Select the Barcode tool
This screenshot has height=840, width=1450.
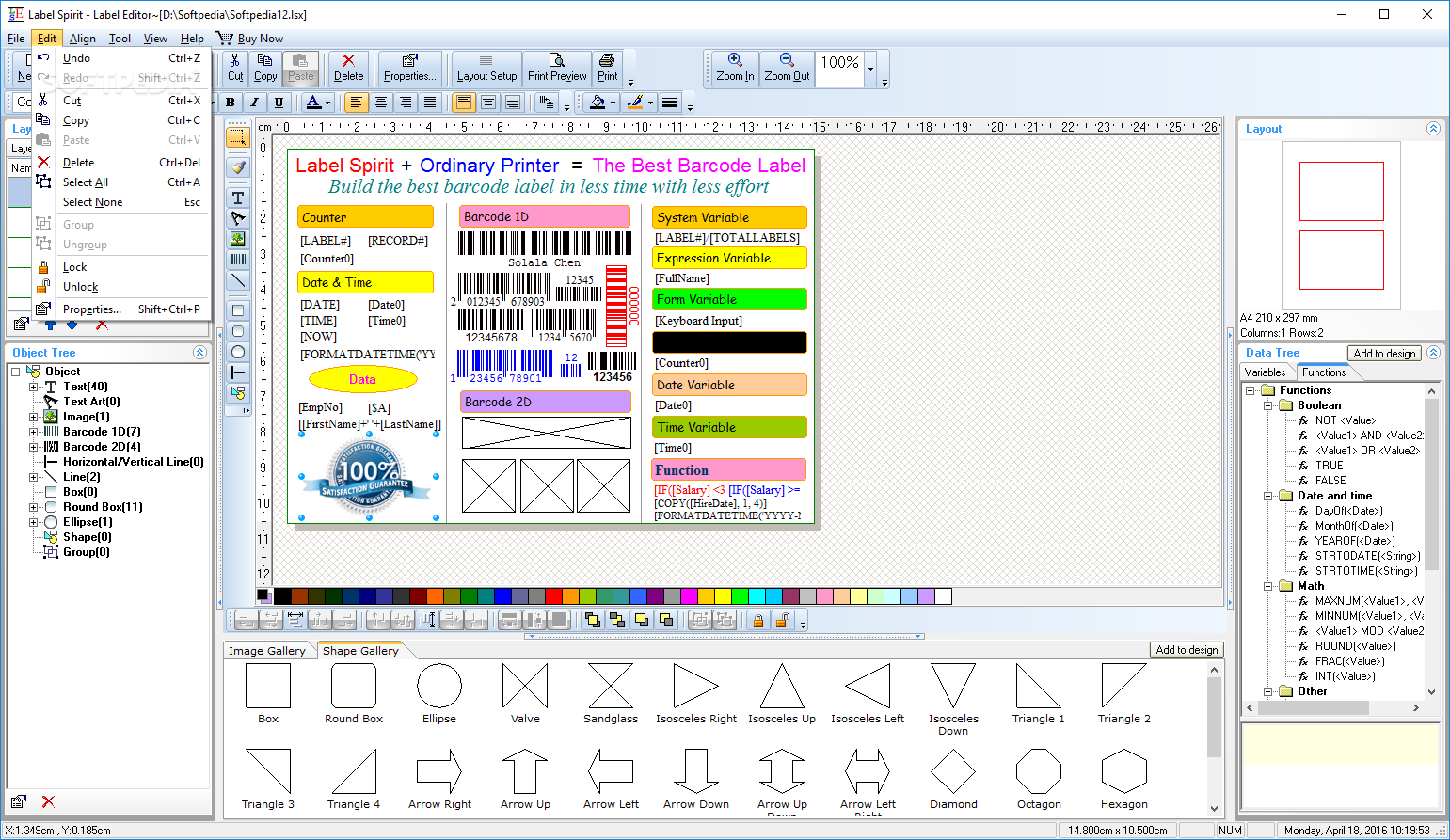[x=238, y=260]
